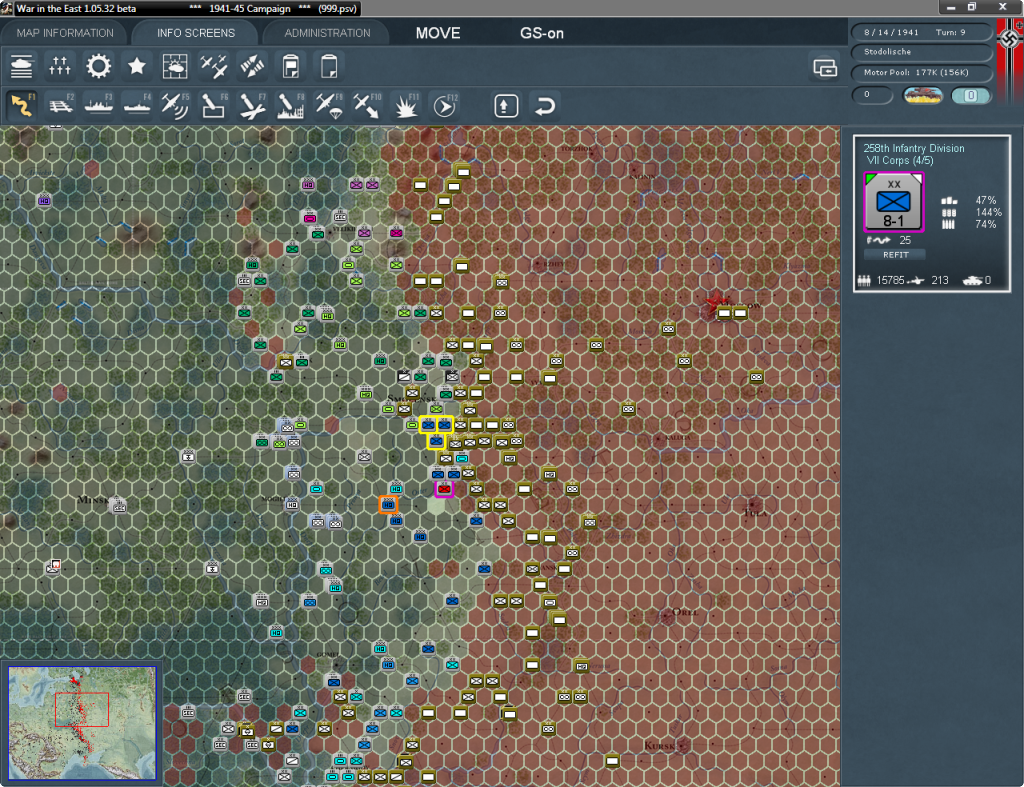
Task: Select the F3 naval transport mode
Action: 99,105
